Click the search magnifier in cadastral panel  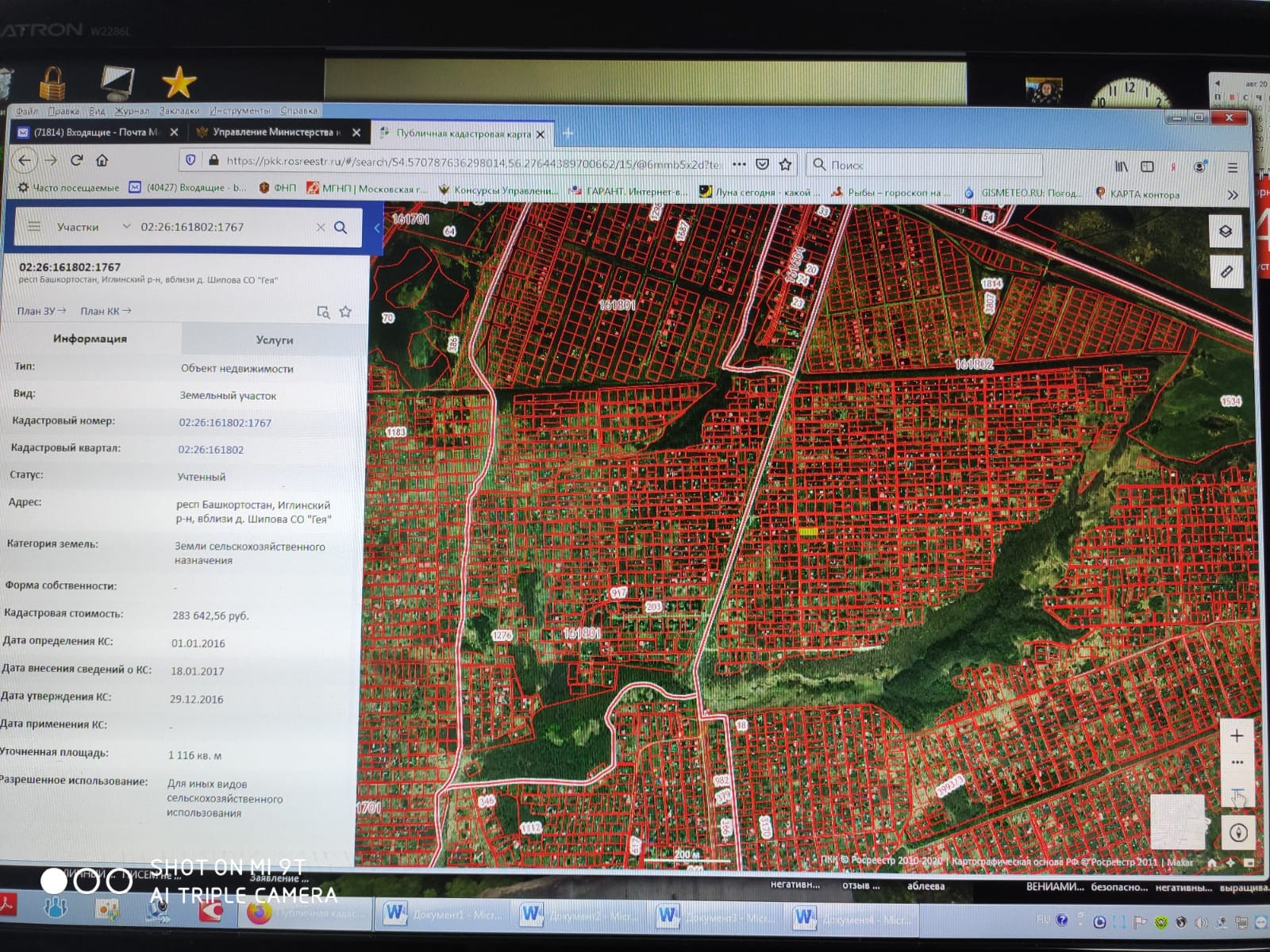click(x=341, y=228)
